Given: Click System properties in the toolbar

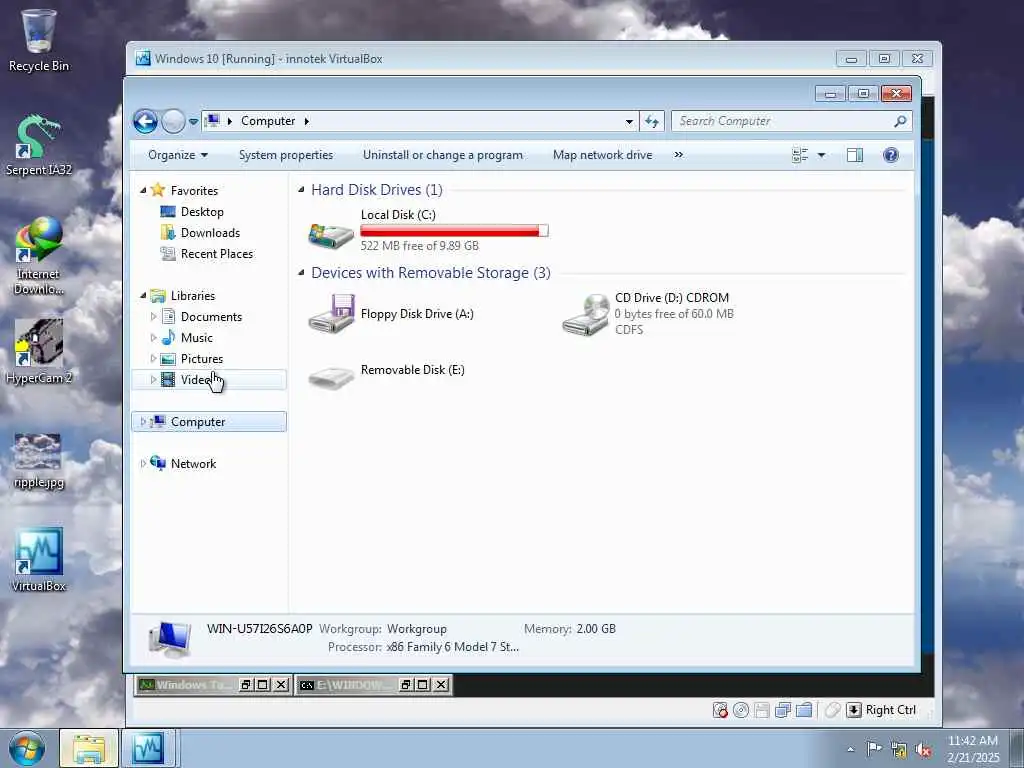Looking at the screenshot, I should pos(286,155).
